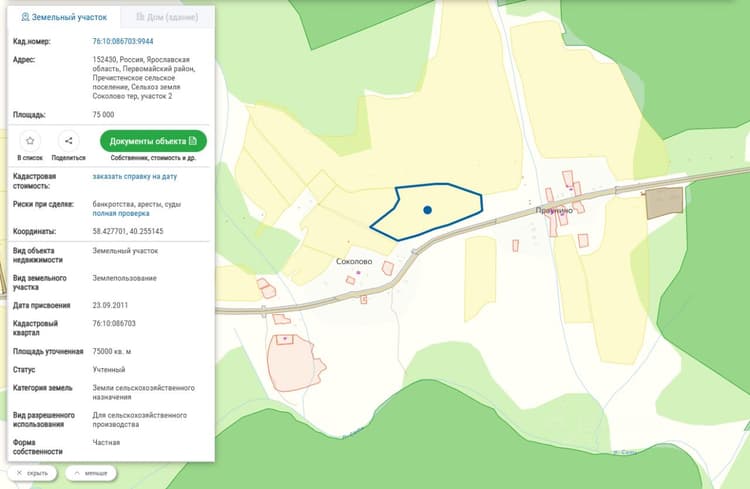Open полная проверка link

point(121,213)
